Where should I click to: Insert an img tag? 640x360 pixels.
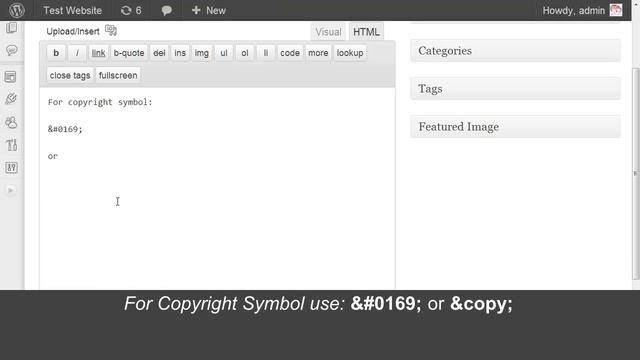(202, 53)
